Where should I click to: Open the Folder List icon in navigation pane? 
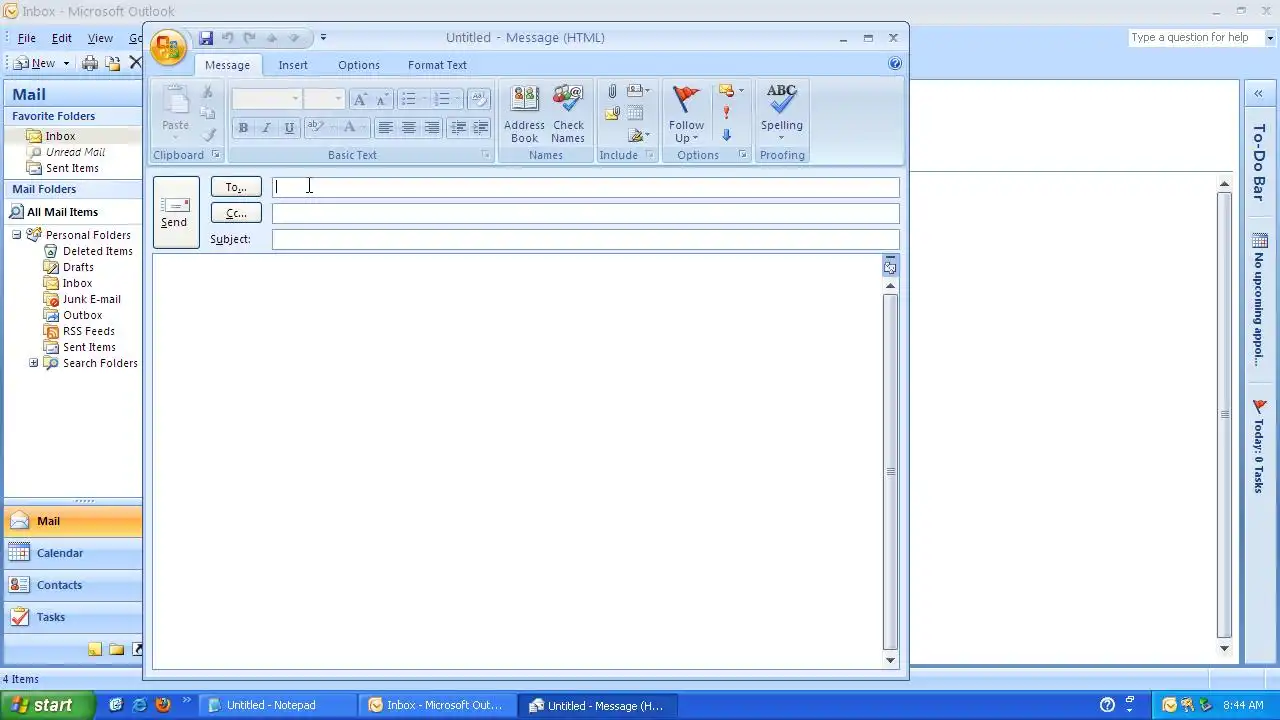tap(117, 649)
